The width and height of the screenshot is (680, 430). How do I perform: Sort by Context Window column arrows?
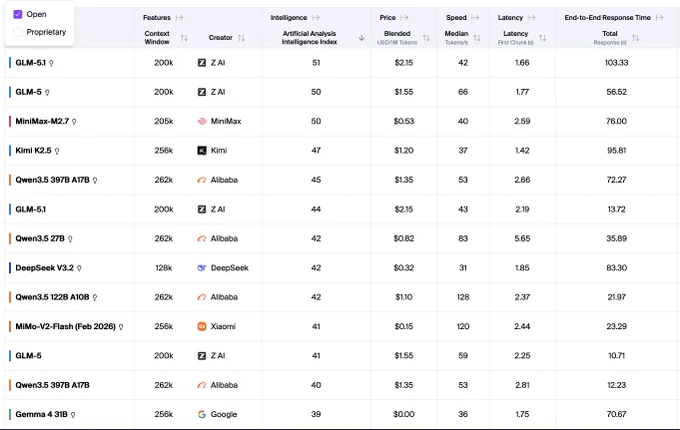click(184, 38)
